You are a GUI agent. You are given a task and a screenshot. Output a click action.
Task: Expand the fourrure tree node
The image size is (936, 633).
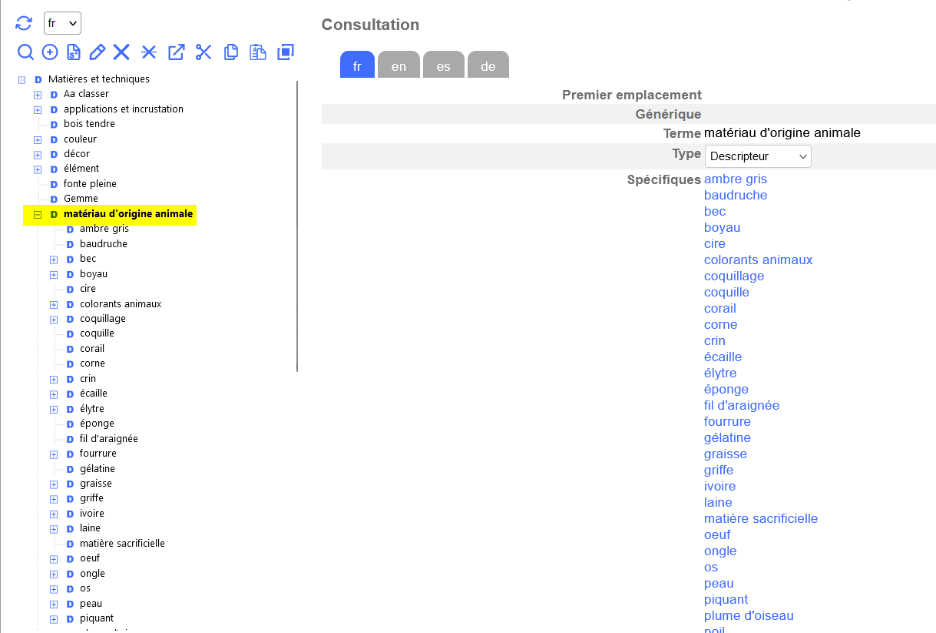point(54,454)
